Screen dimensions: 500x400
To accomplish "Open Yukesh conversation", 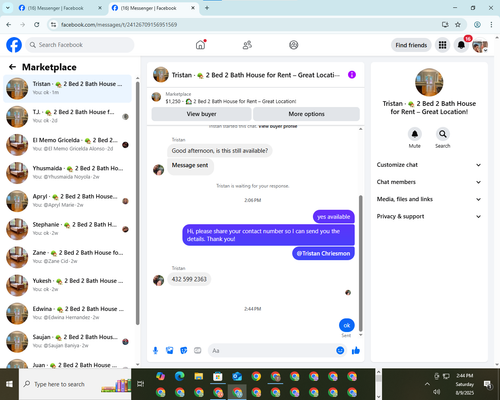I will (x=67, y=285).
